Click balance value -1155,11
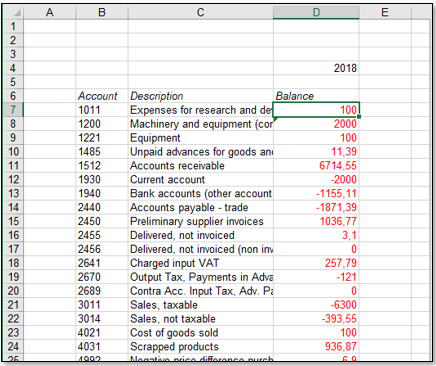Image resolution: width=436 pixels, height=366 pixels. [x=316, y=193]
